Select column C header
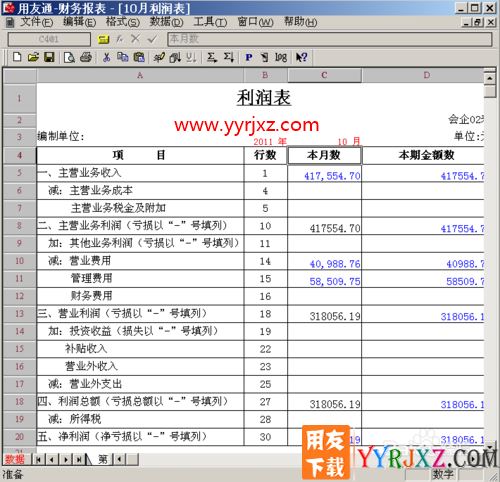Screen dimensions: 500x482 (324, 75)
